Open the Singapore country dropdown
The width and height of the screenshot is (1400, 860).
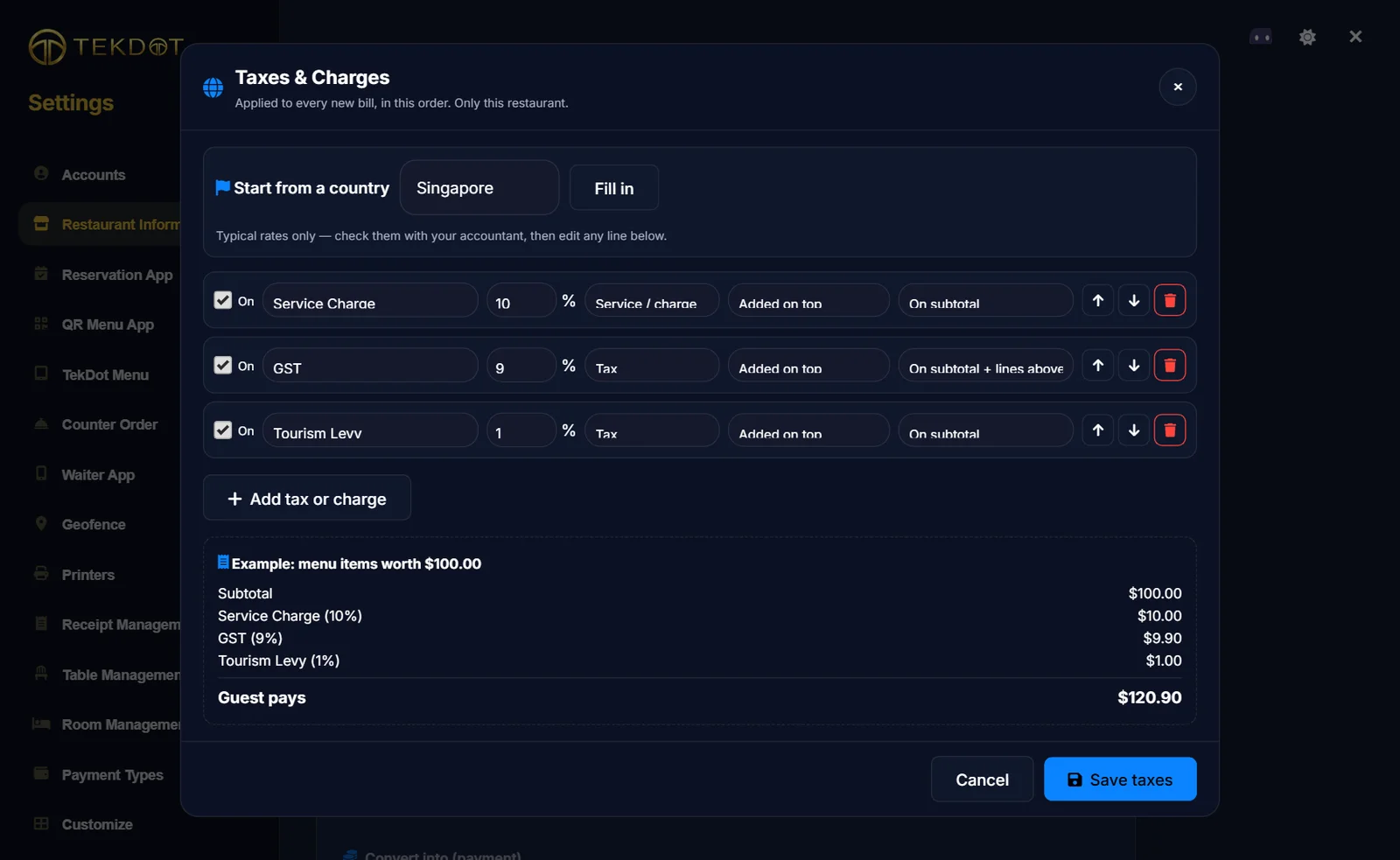click(x=479, y=187)
